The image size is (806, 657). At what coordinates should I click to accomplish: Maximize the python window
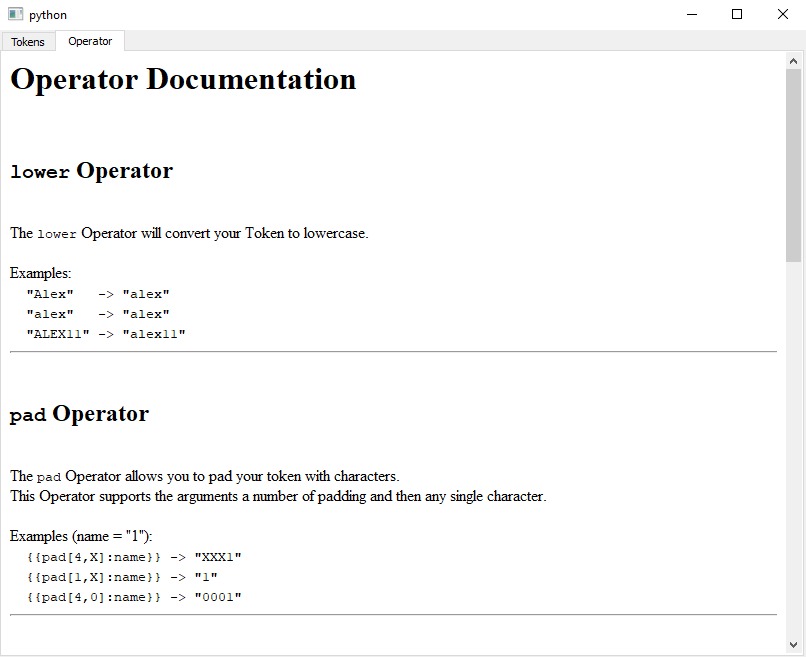(737, 14)
